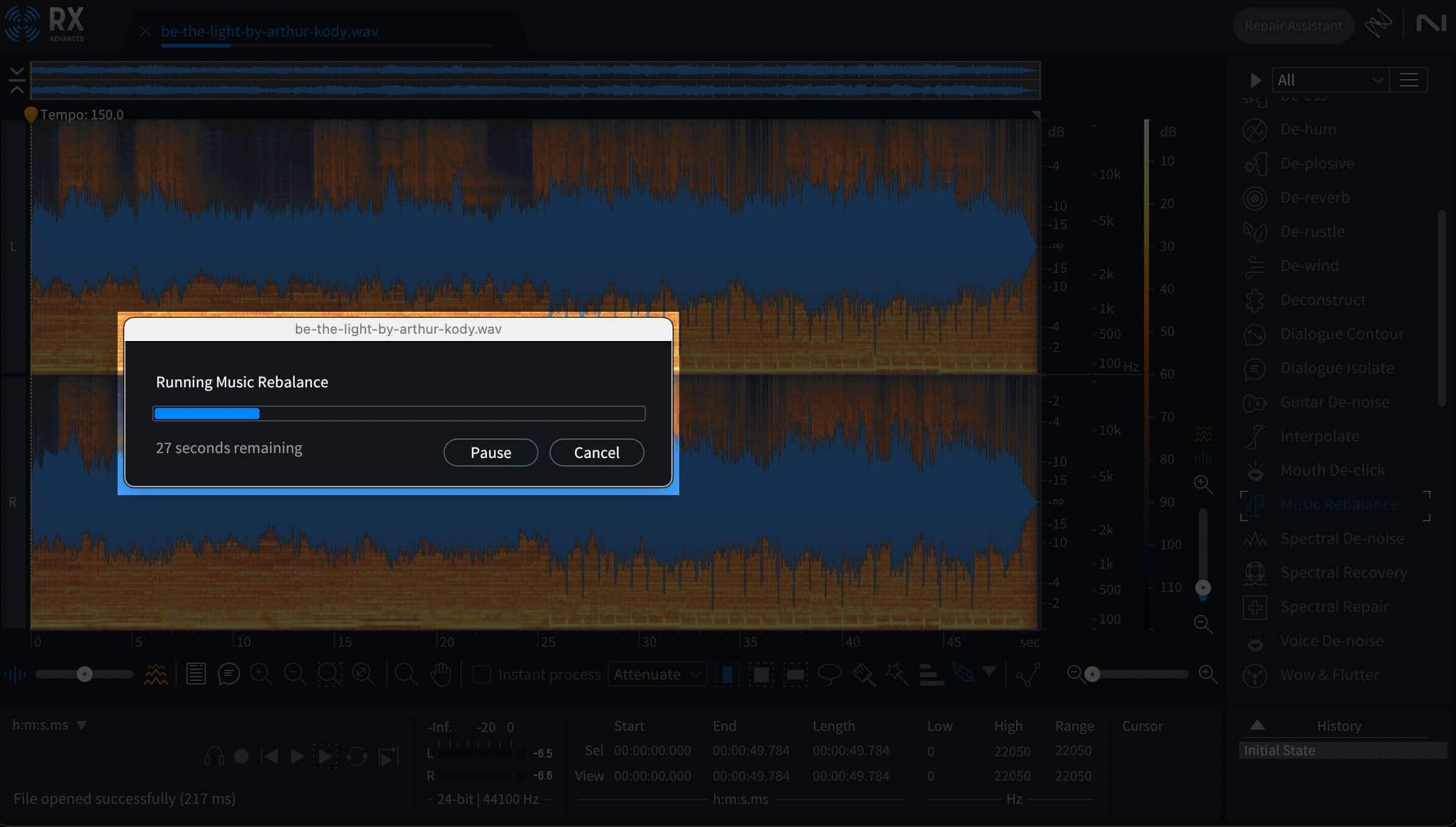Open the De-wind module
Screen dimensions: 1456x827
pyautogui.click(x=1309, y=266)
